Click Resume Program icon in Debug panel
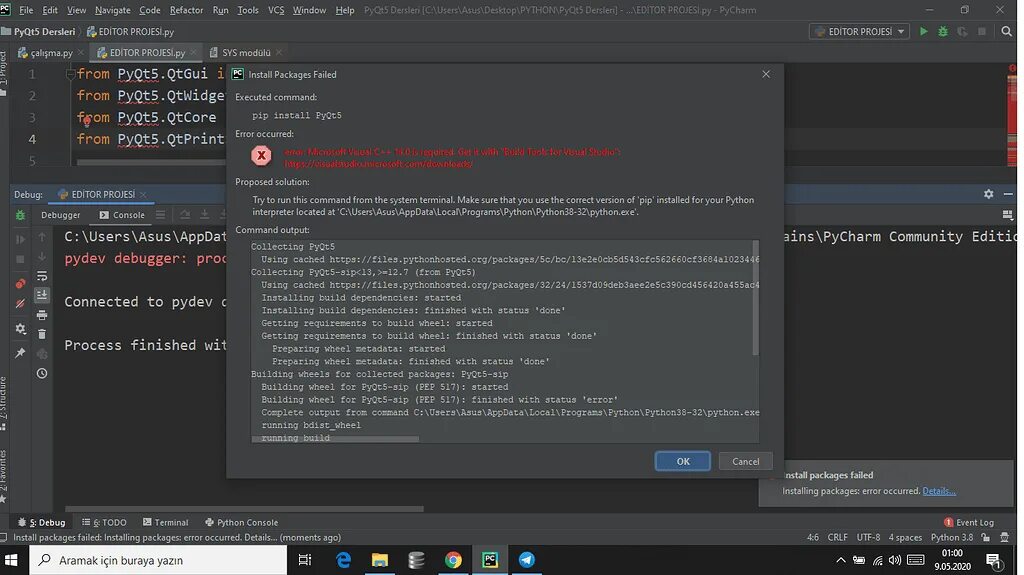This screenshot has height=575, width=1024. coord(20,239)
